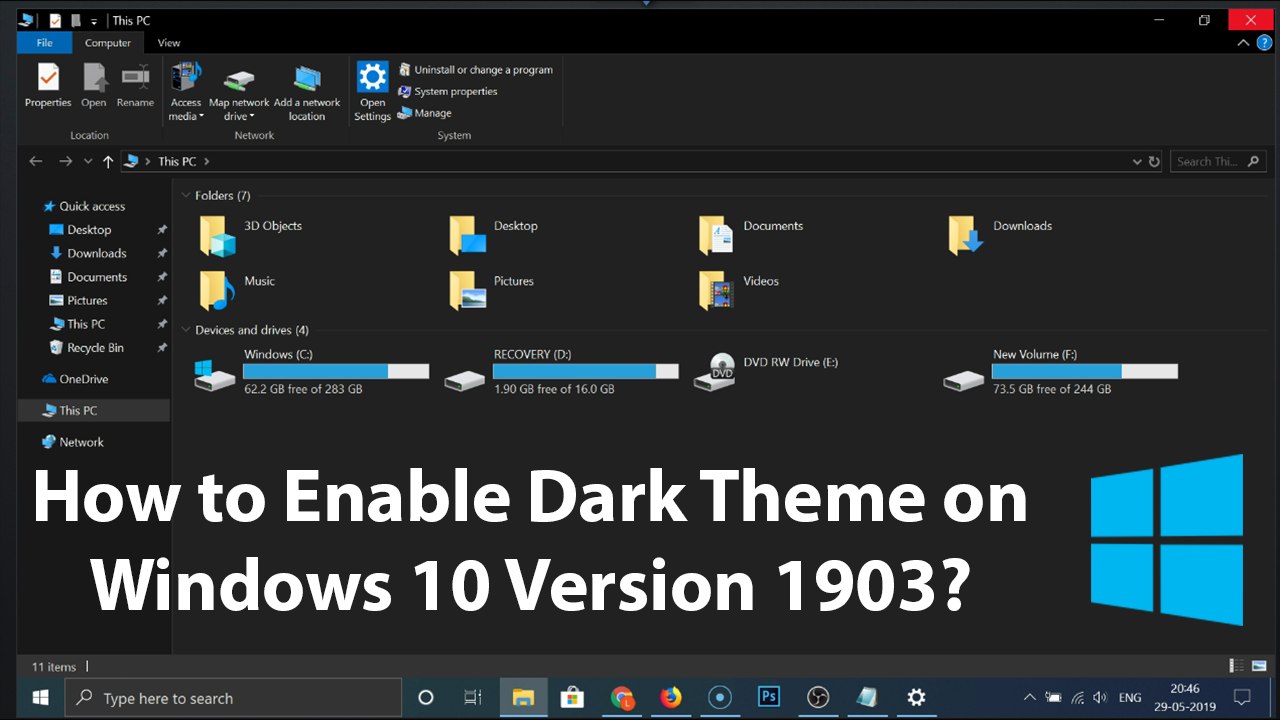Show hidden tray icons with the chevron
Image resolution: width=1280 pixels, height=720 pixels.
coord(1029,697)
